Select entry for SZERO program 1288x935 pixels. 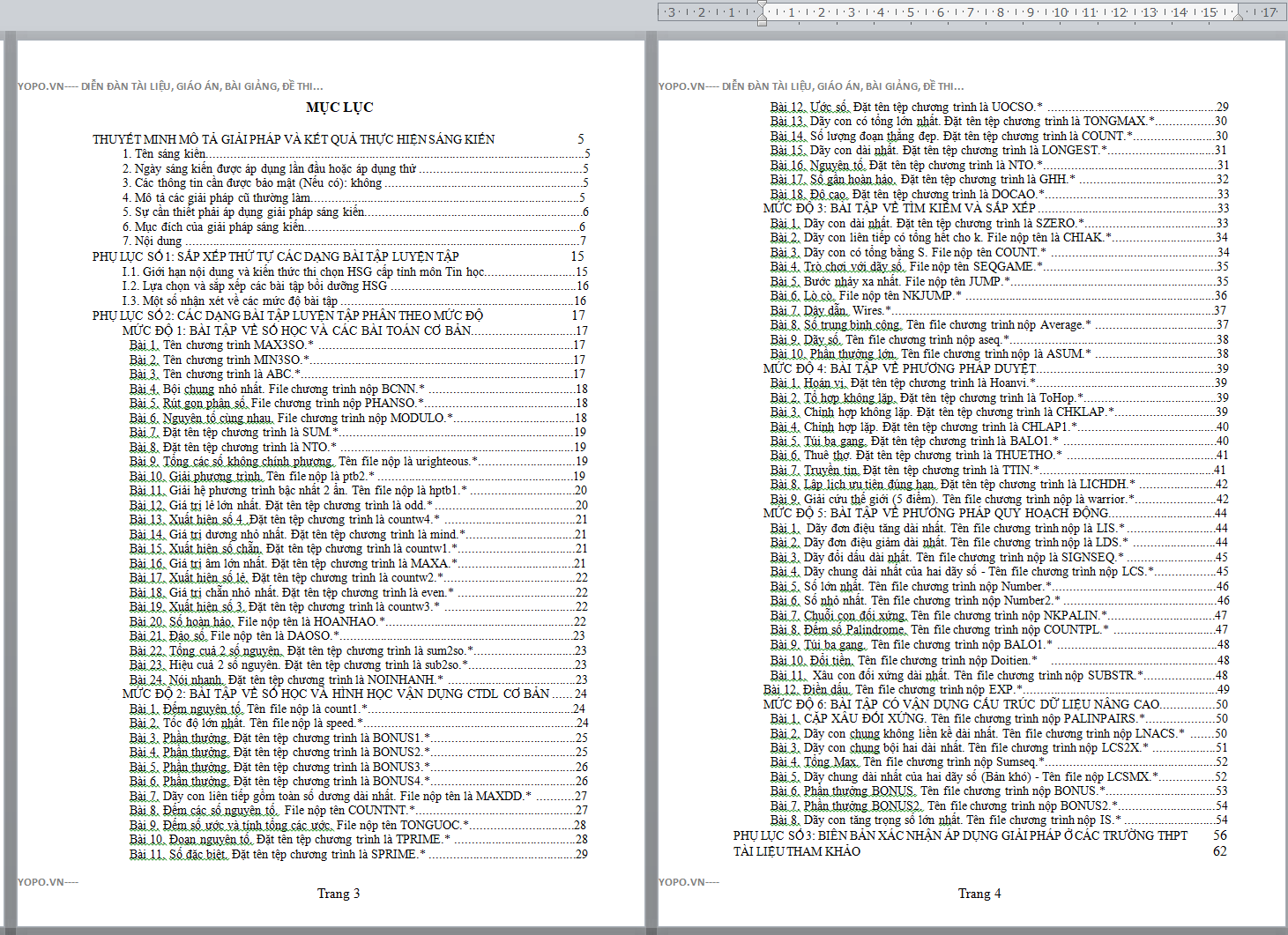pos(999,223)
